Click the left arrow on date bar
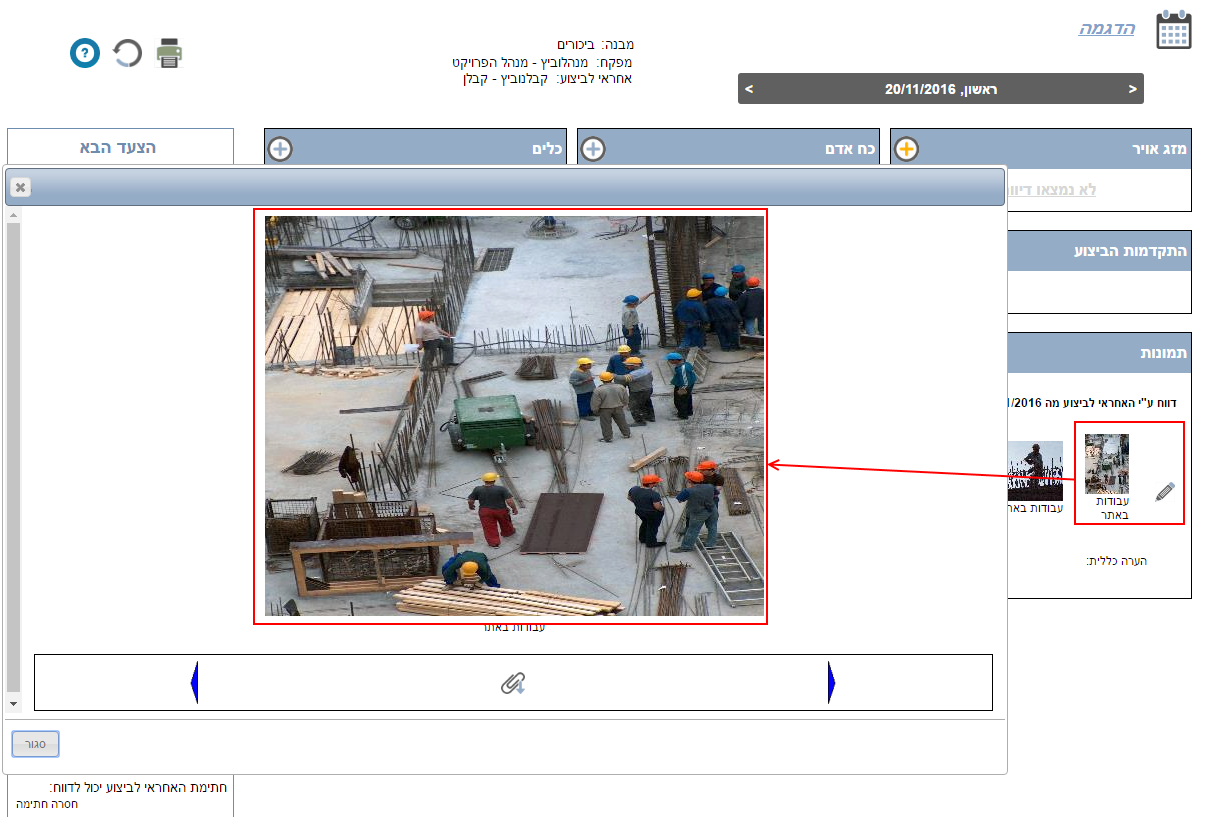This screenshot has width=1205, height=817. click(x=749, y=89)
